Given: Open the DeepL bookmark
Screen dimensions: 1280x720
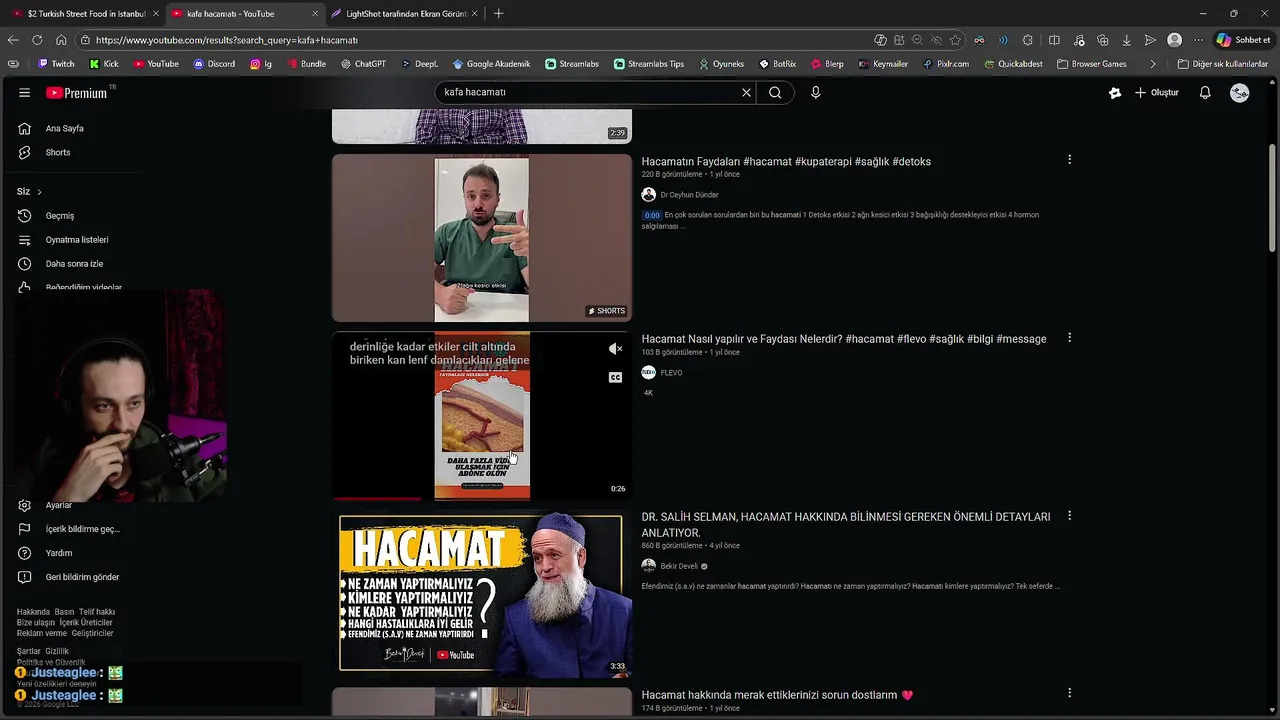Looking at the screenshot, I should (420, 64).
